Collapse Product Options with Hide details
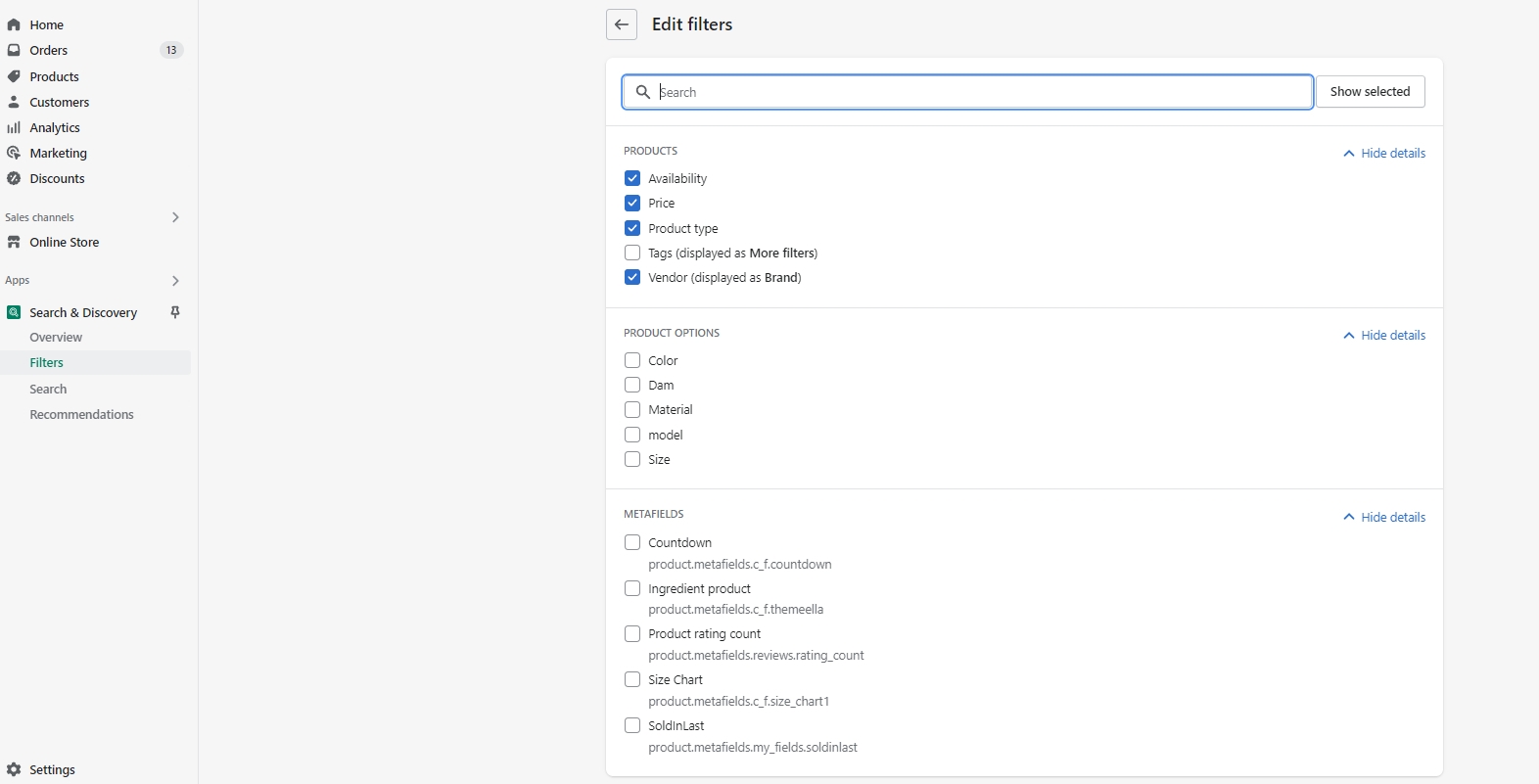 coord(1384,336)
